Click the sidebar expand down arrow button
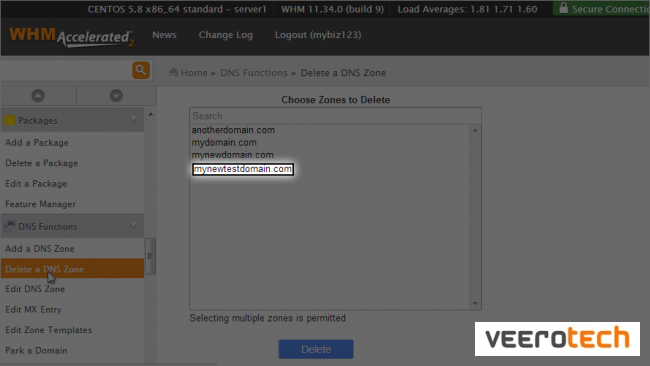 click(116, 96)
